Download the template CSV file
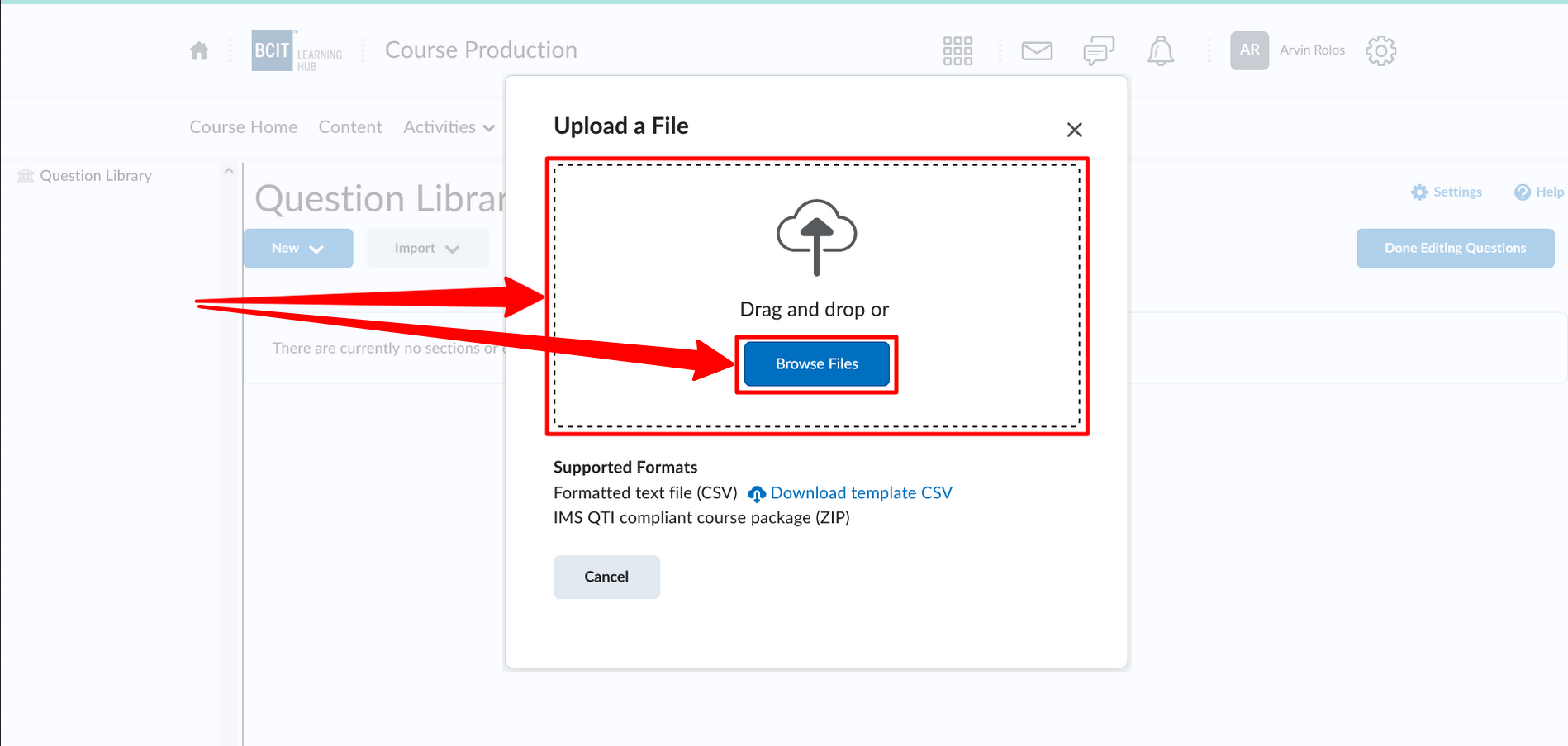Screen dimensions: 1568x746 pyautogui.click(x=861, y=493)
